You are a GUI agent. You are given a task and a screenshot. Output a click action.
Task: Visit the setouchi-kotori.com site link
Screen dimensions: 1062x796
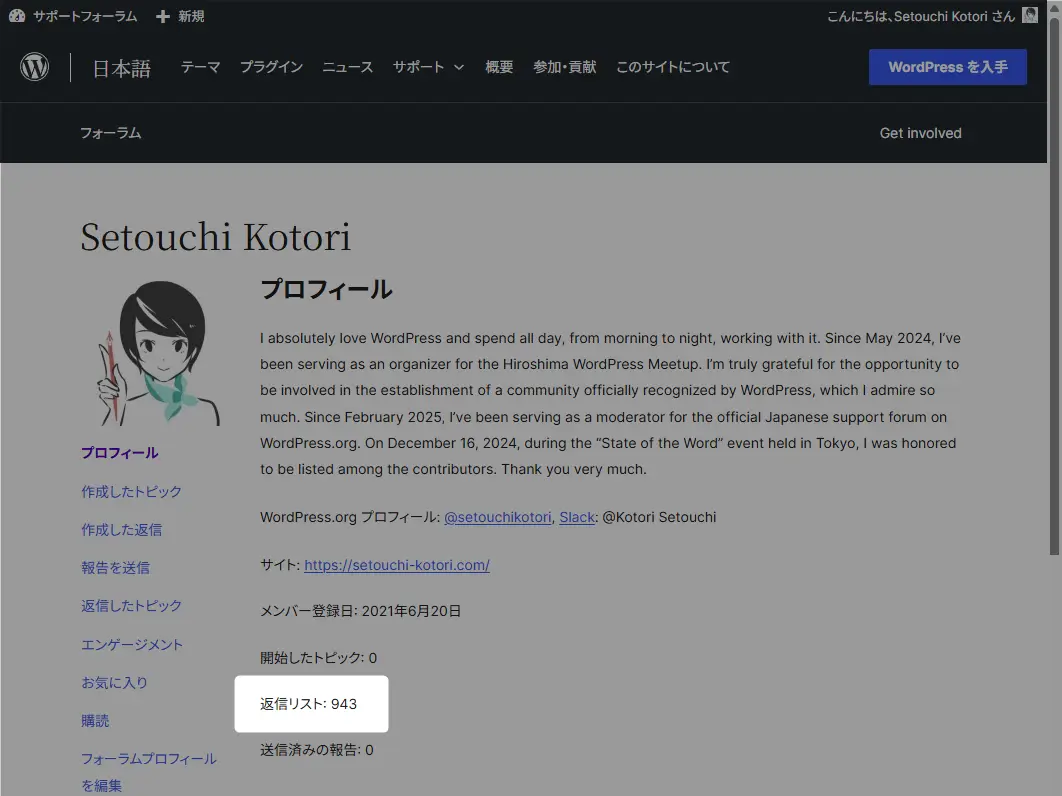[396, 565]
